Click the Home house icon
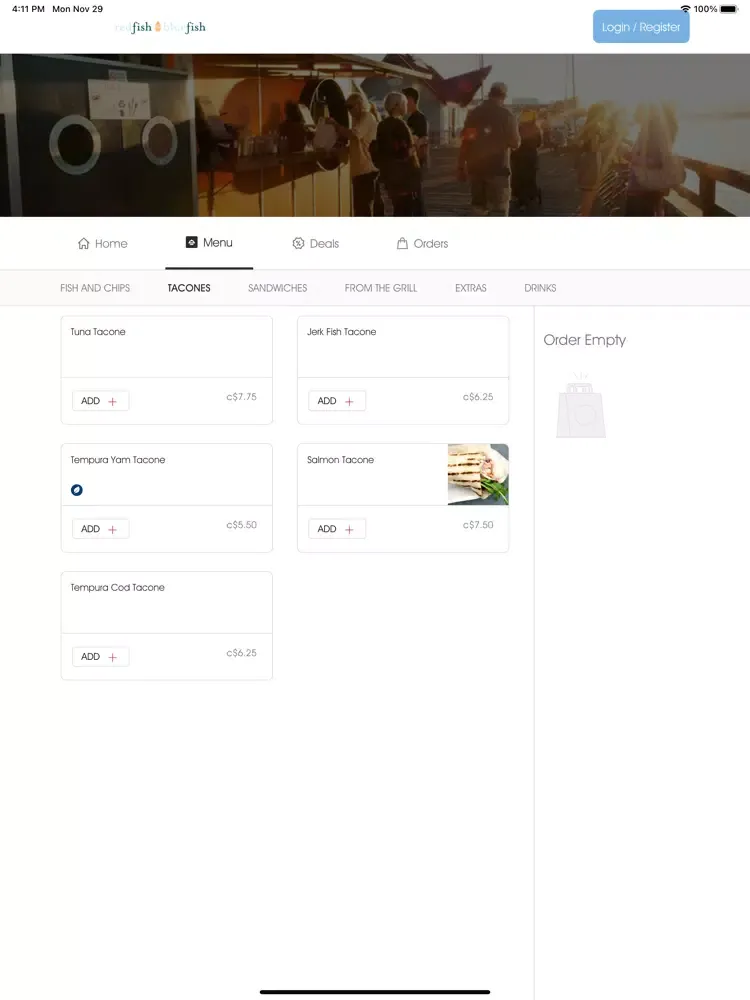Image resolution: width=750 pixels, height=1000 pixels. point(84,244)
